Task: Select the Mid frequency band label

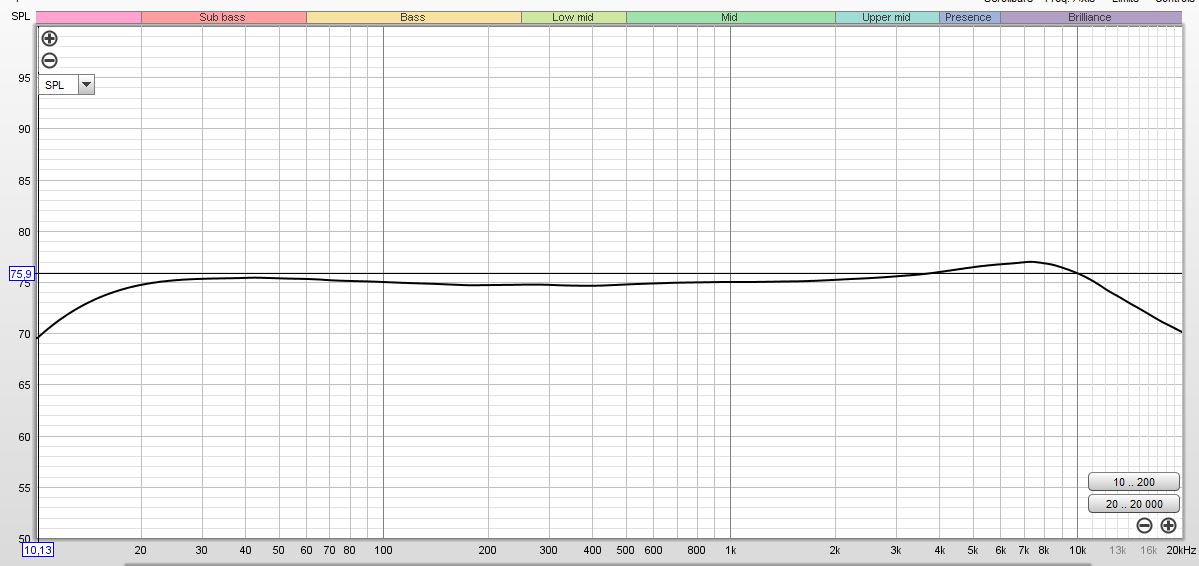Action: 730,17
